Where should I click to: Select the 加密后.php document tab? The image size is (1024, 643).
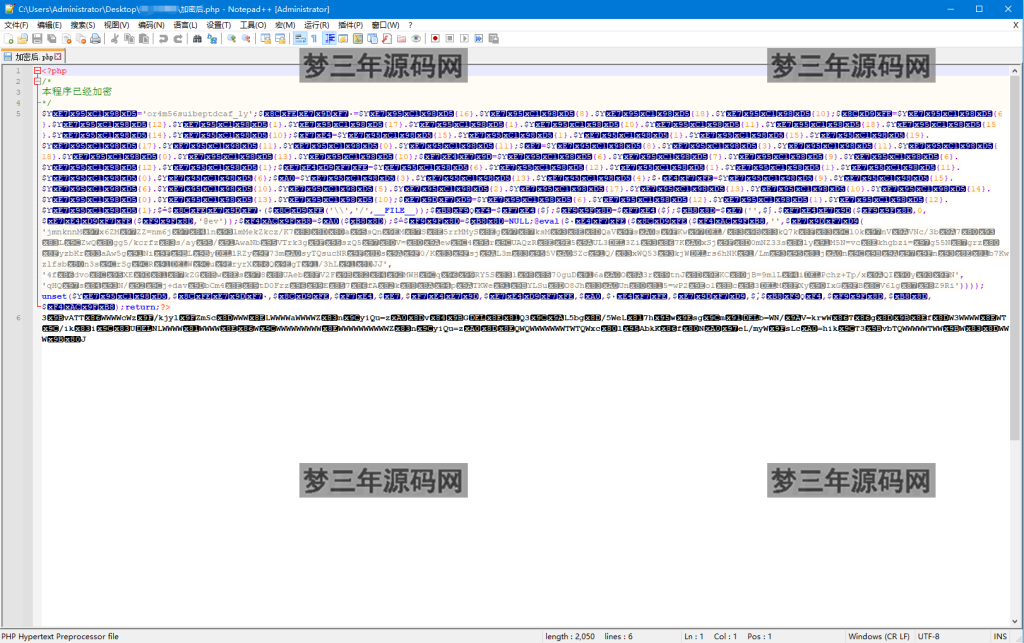[x=33, y=57]
